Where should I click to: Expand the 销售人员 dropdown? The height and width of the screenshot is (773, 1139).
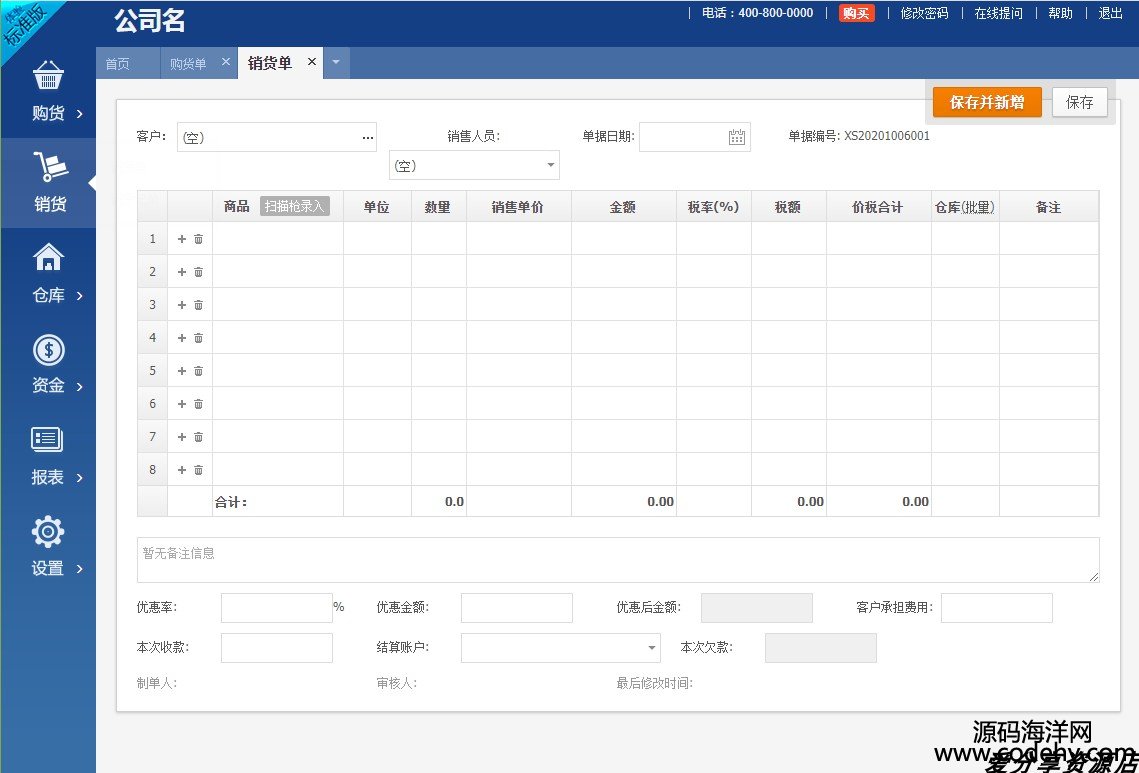coord(549,165)
